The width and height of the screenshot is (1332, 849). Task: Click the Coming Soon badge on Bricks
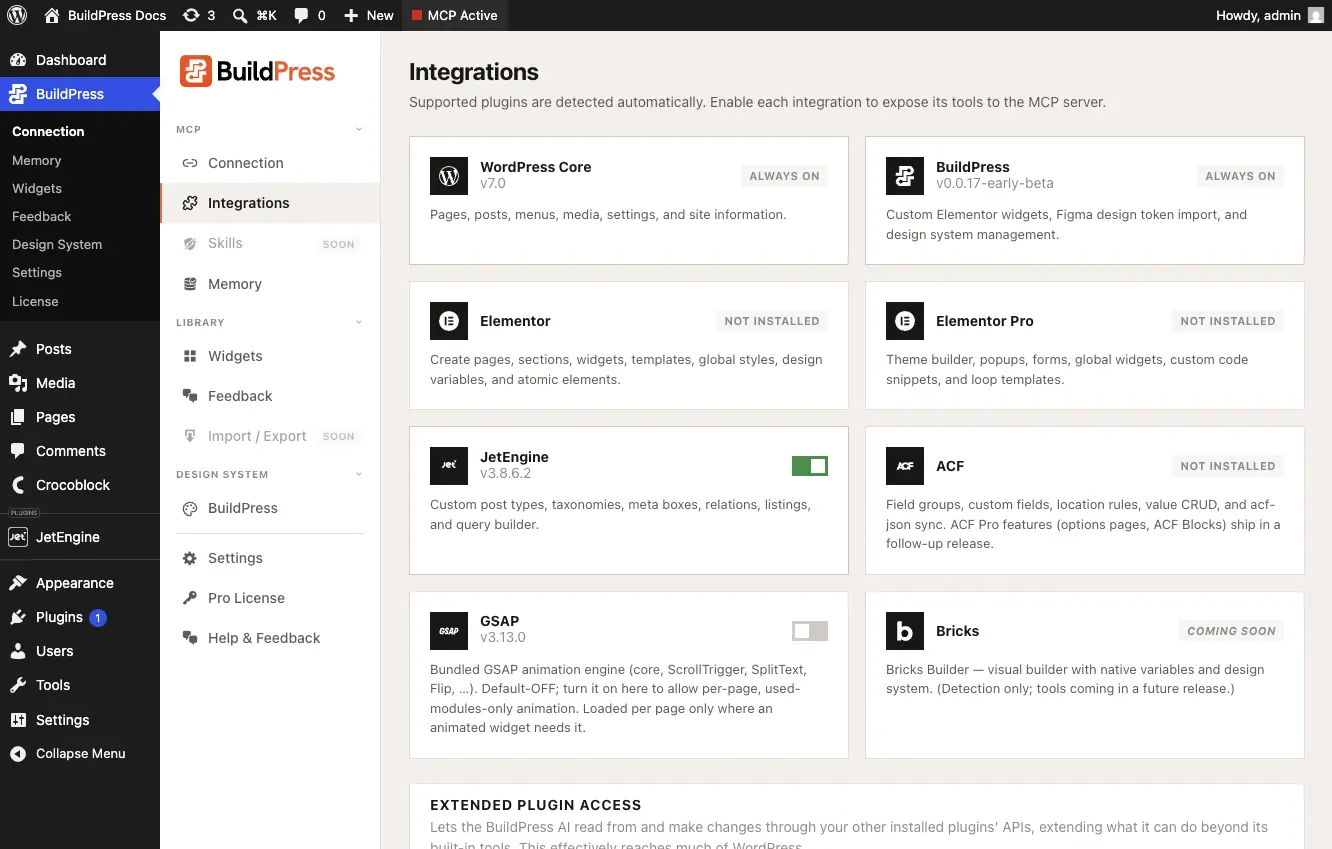1231,631
